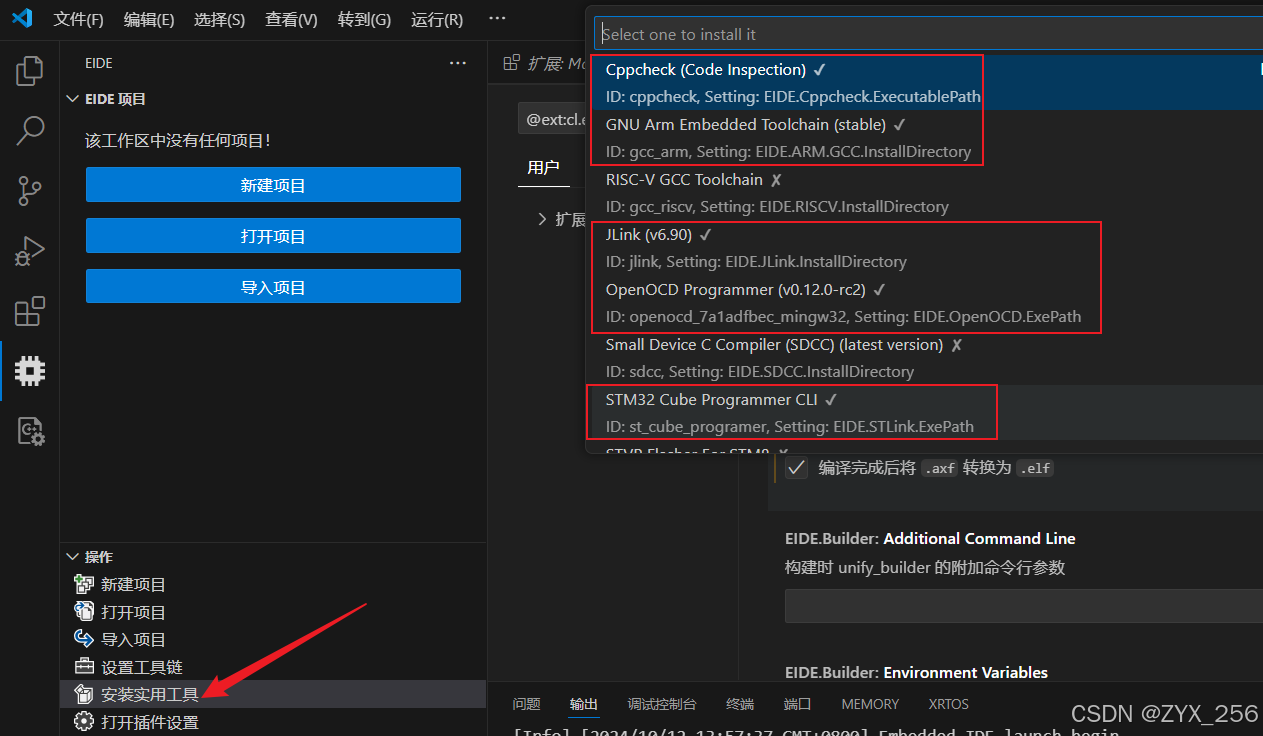Open the Explorer view in activity bar

click(30, 71)
